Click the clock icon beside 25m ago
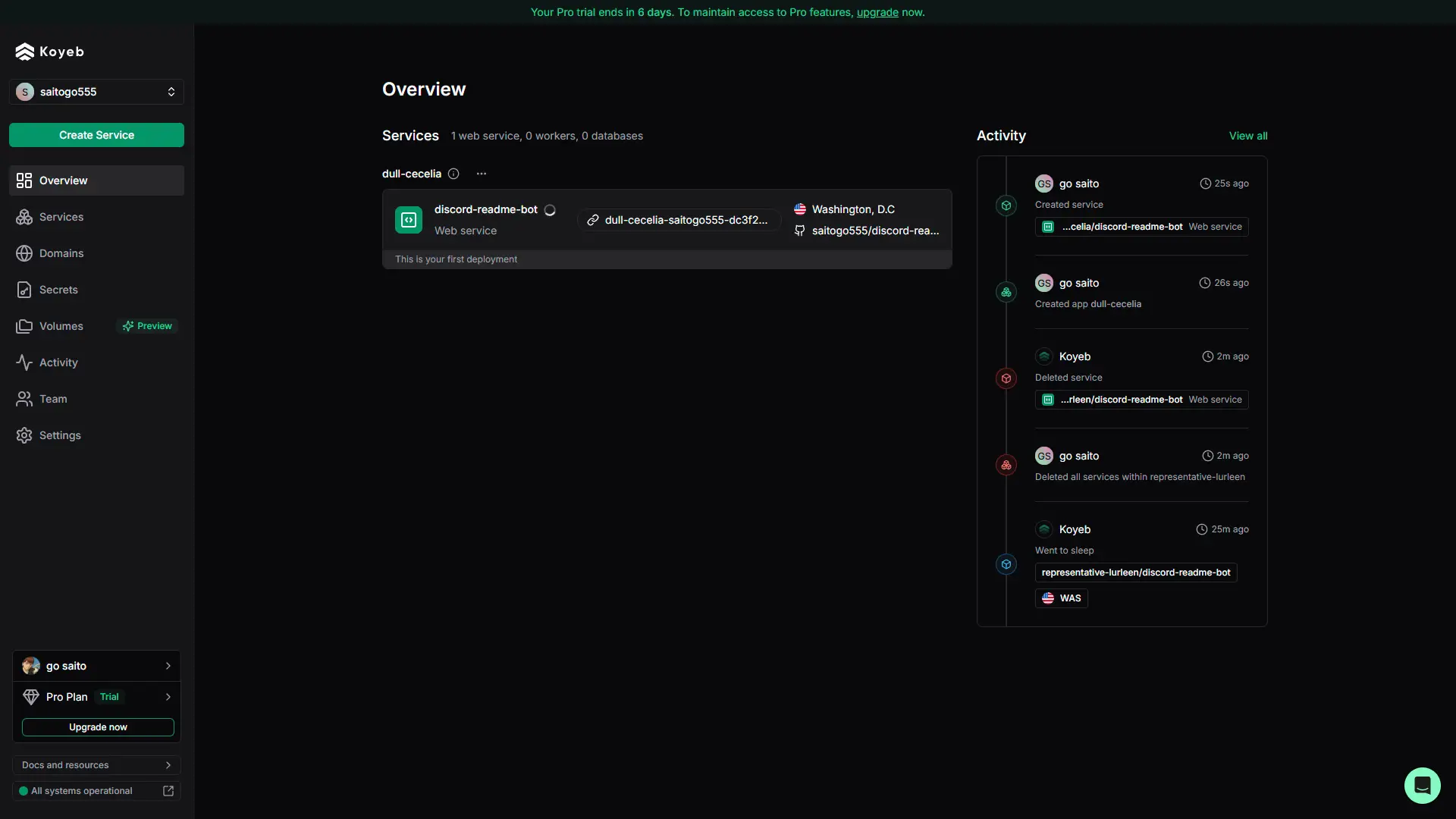 pyautogui.click(x=1202, y=529)
